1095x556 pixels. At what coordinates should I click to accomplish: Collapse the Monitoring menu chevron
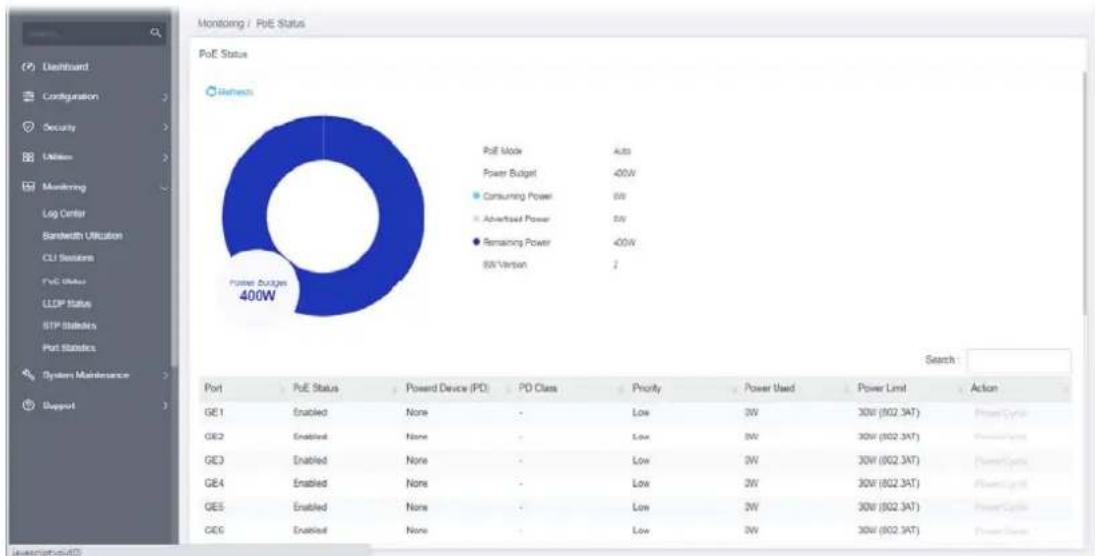pyautogui.click(x=165, y=187)
